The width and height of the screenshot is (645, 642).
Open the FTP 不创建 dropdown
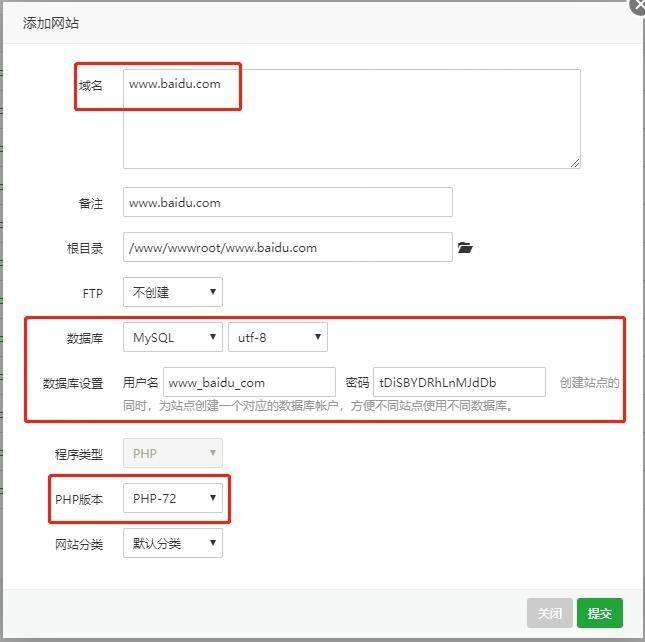pos(172,293)
